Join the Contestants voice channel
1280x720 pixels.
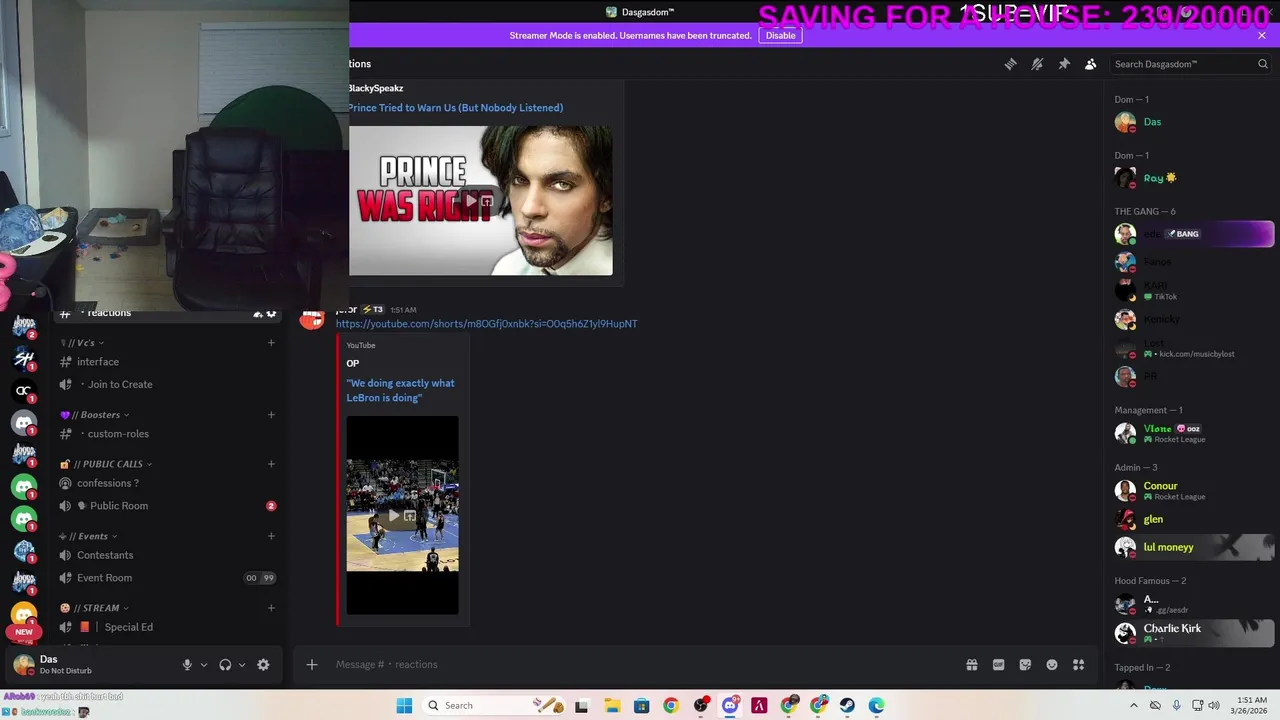tap(168, 555)
